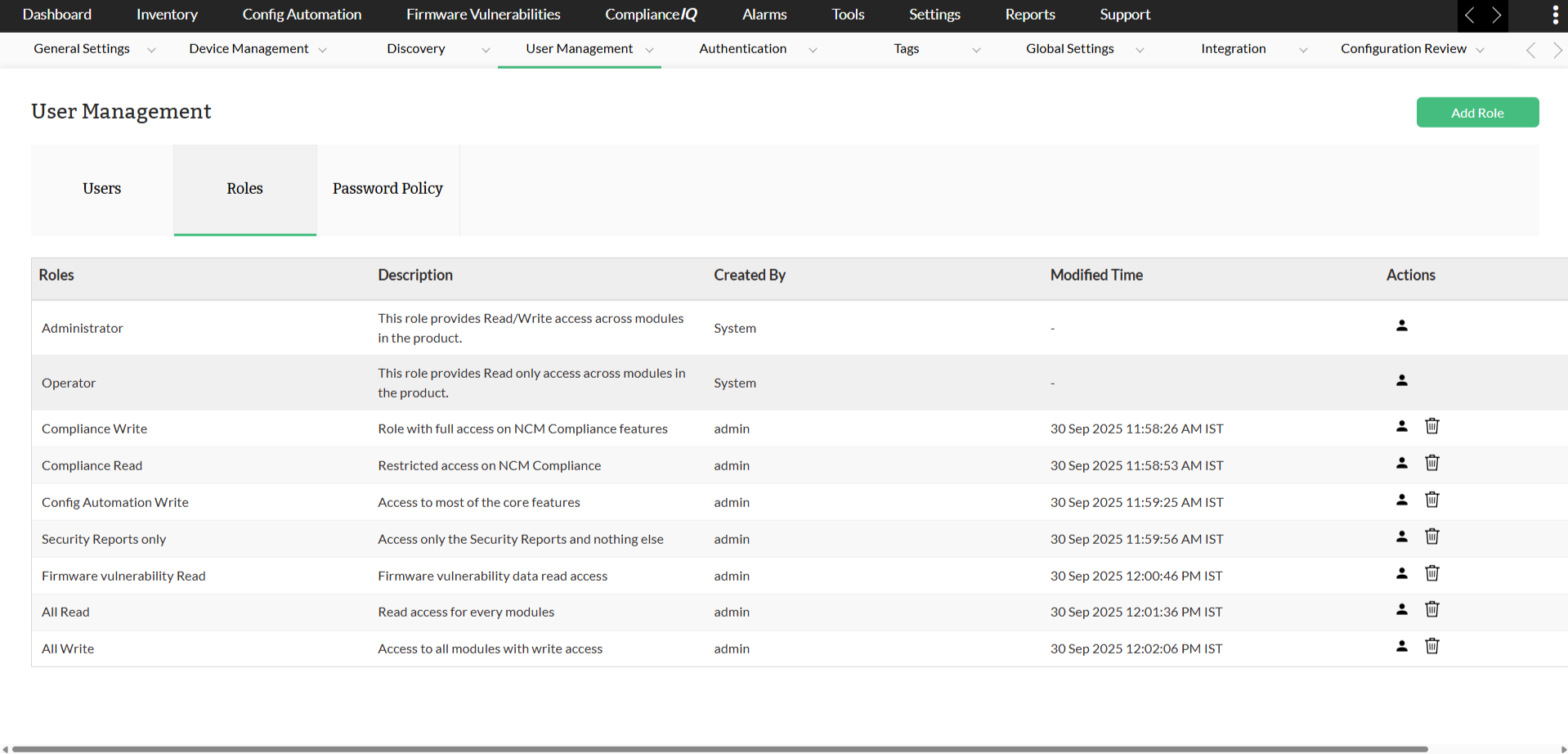Expand the Authentication dropdown chevron
The image size is (1568, 754).
[813, 50]
